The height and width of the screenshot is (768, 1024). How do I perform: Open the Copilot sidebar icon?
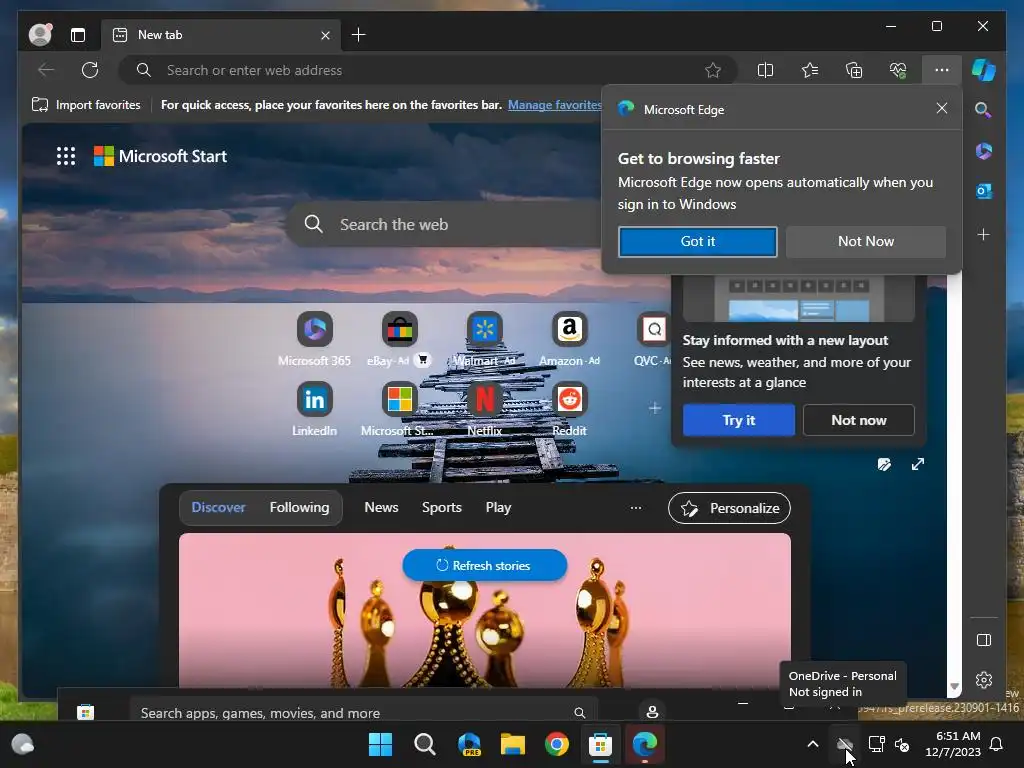(x=984, y=70)
